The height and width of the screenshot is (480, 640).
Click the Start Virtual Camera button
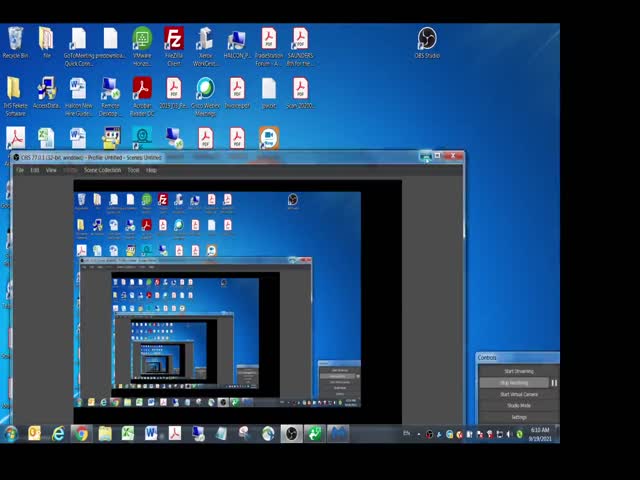coord(518,394)
